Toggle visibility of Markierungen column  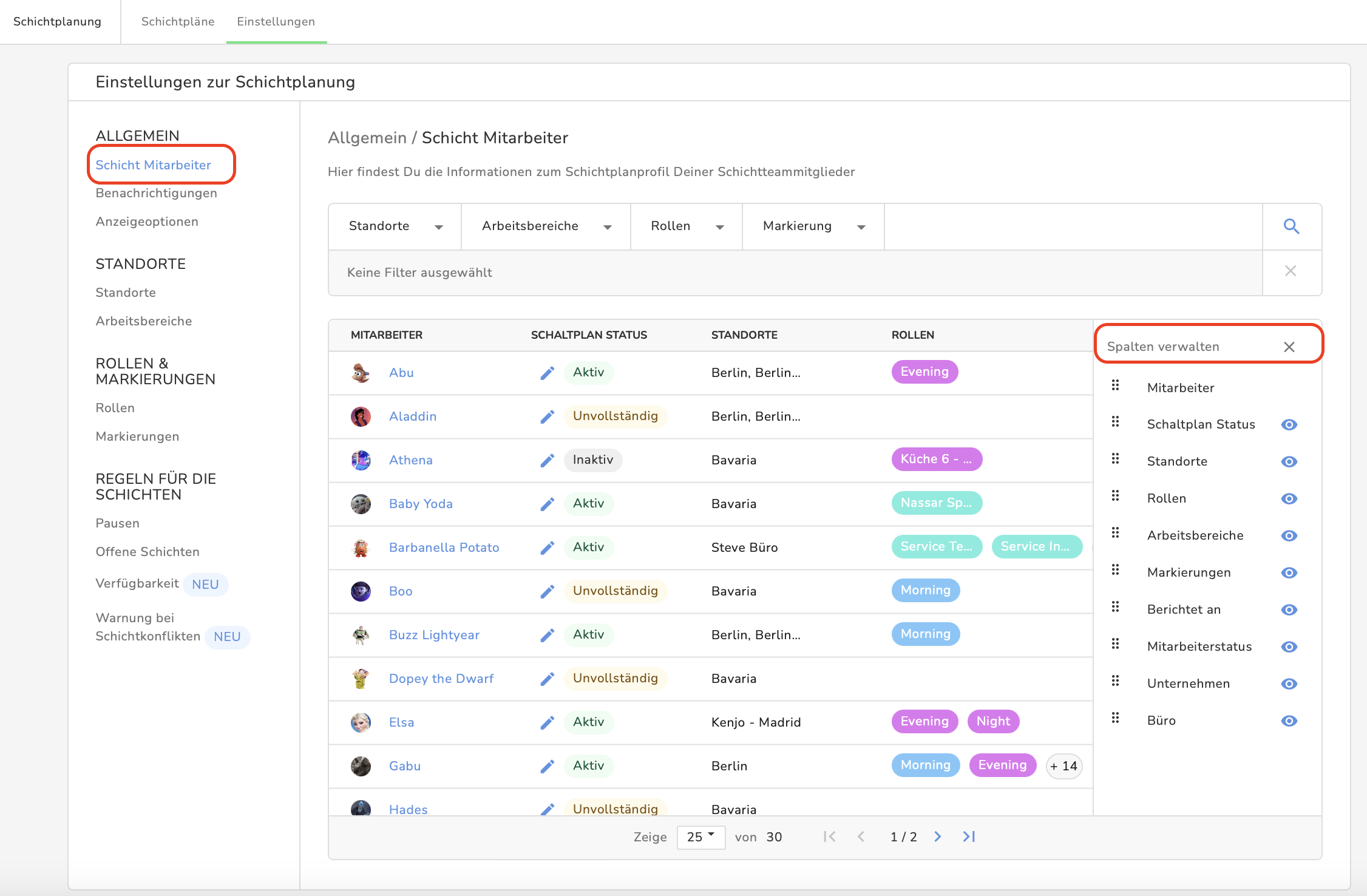[x=1289, y=572]
